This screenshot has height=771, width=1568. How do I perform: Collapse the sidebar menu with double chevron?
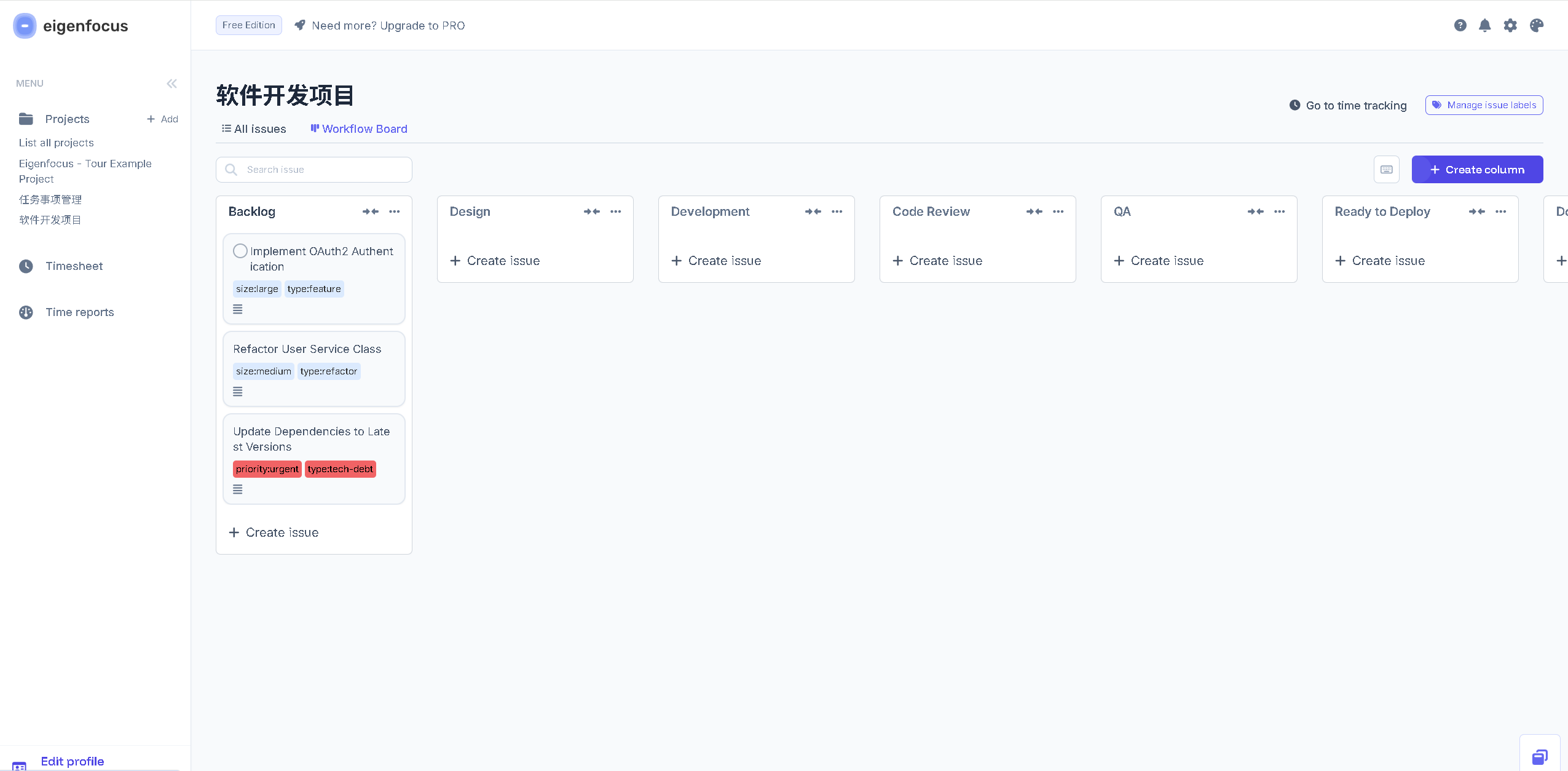click(171, 84)
